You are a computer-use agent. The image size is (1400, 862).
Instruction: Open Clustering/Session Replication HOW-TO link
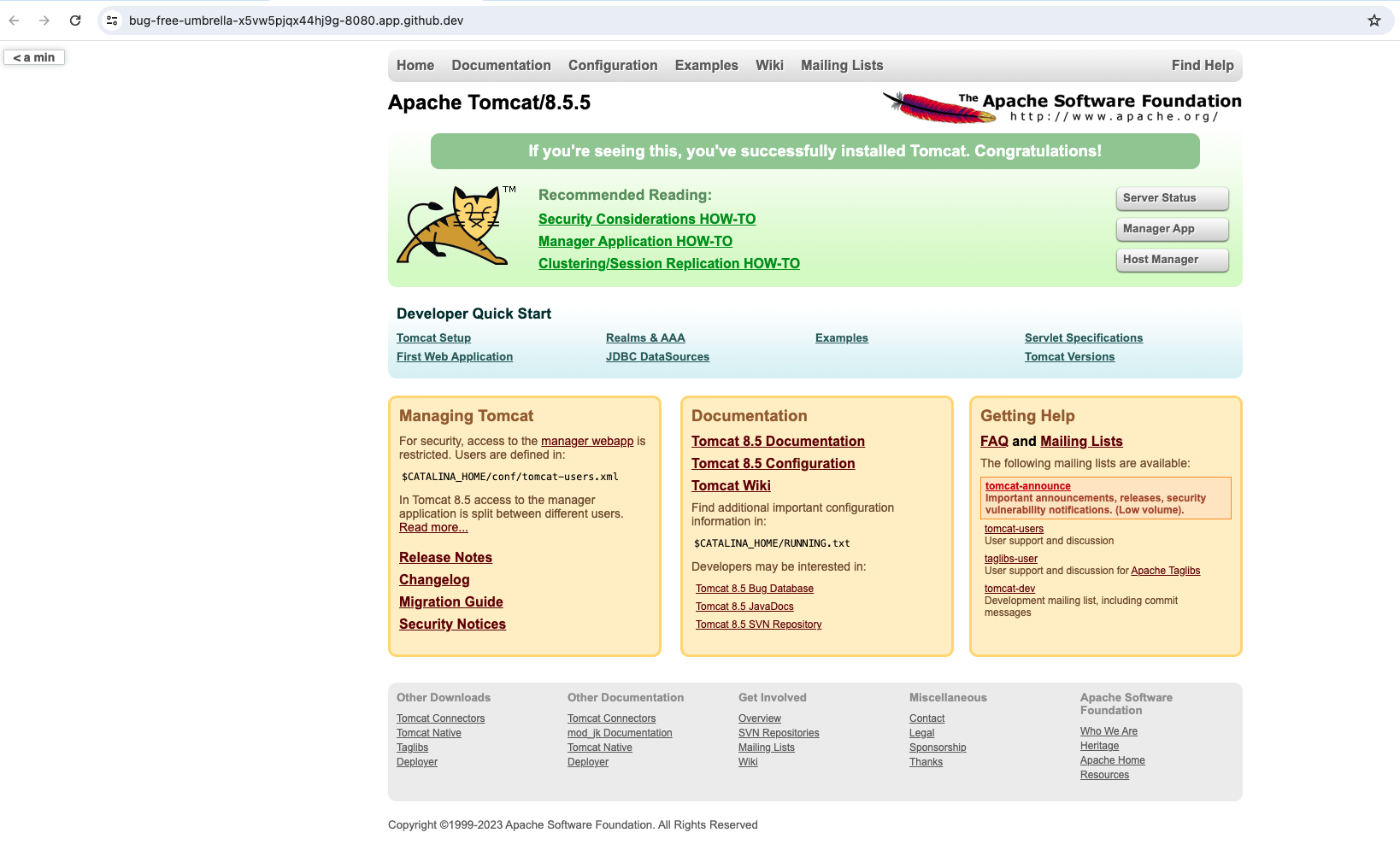coord(669,264)
